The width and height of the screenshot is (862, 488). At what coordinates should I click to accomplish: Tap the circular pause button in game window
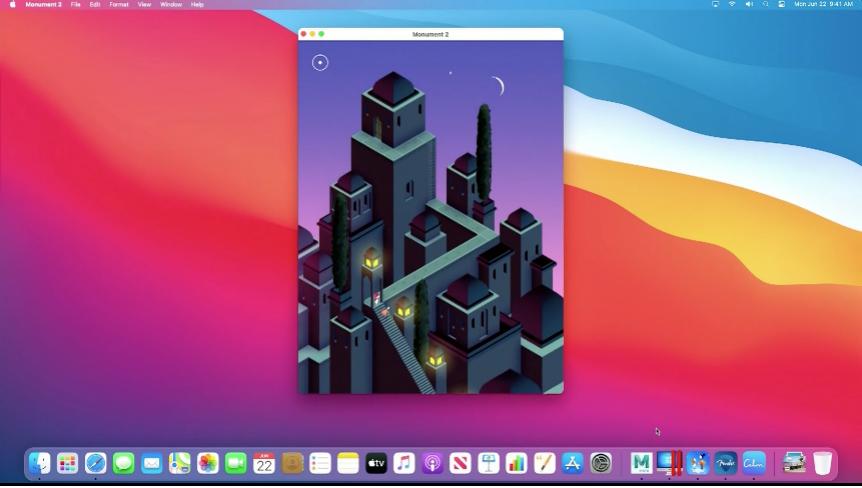tap(320, 63)
